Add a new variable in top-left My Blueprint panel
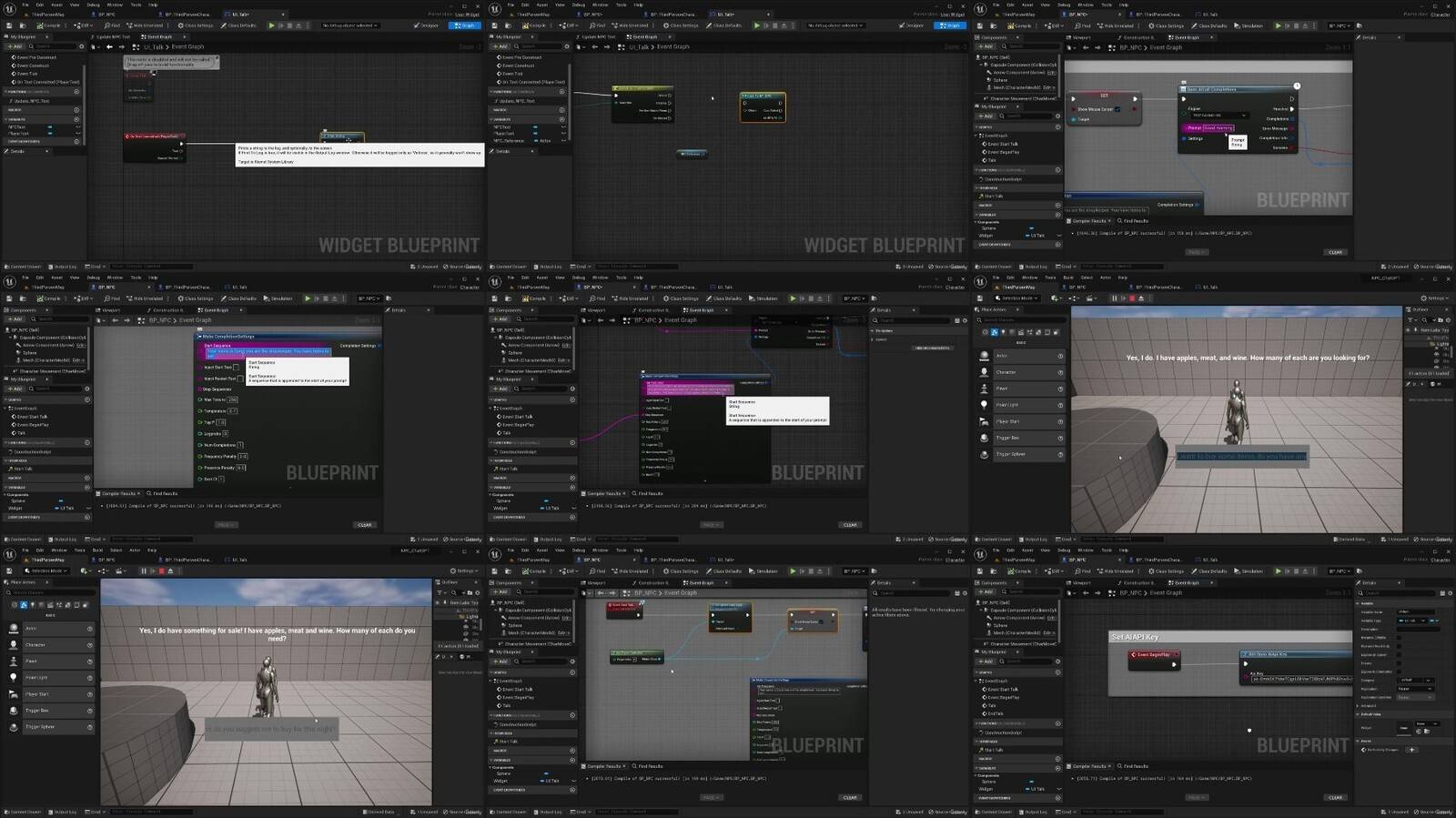Image resolution: width=1456 pixels, height=818 pixels. [x=76, y=119]
